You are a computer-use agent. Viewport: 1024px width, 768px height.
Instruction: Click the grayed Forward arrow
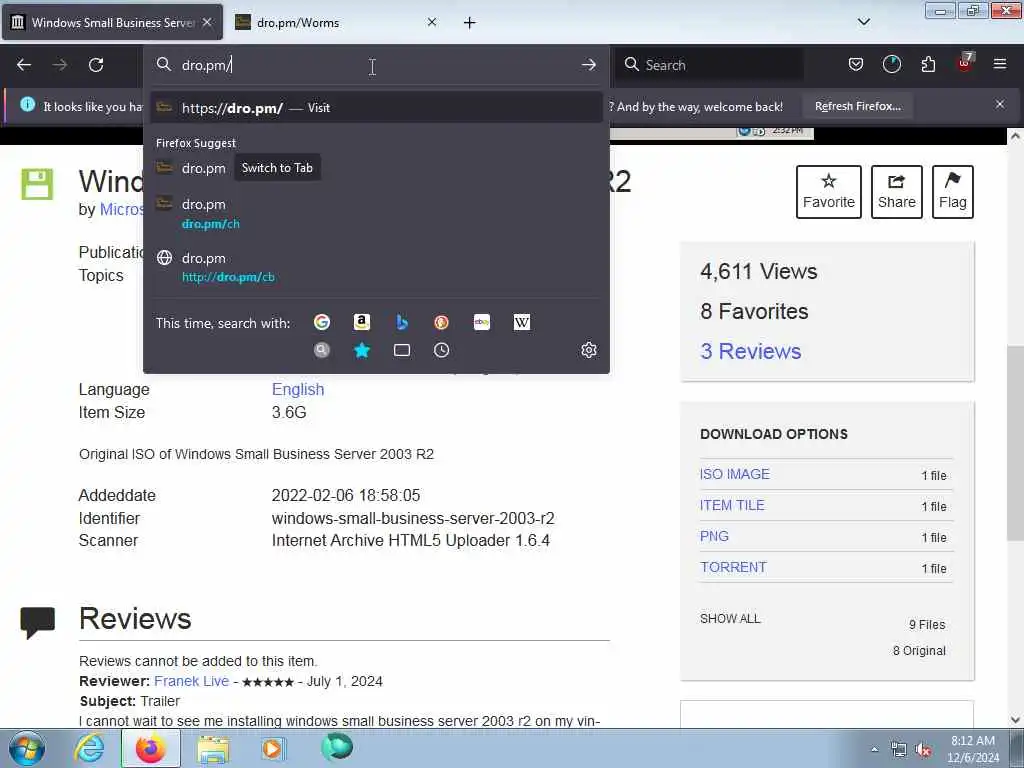[60, 65]
